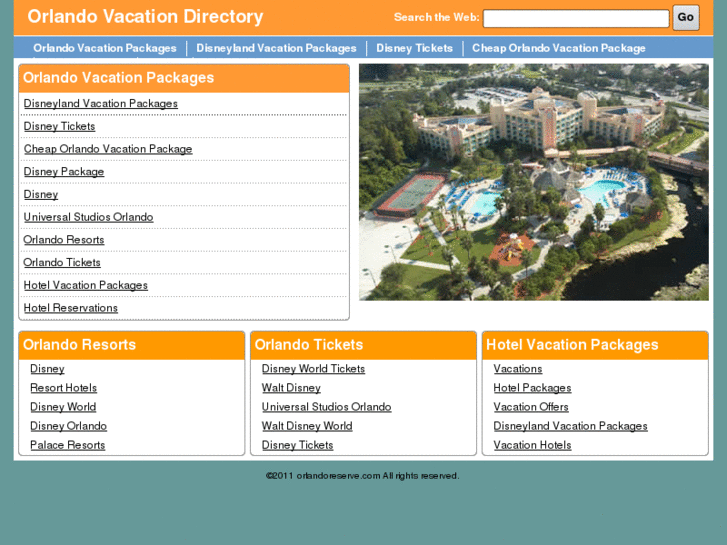Open the Walt Disney World link
The width and height of the screenshot is (727, 545).
point(307,426)
